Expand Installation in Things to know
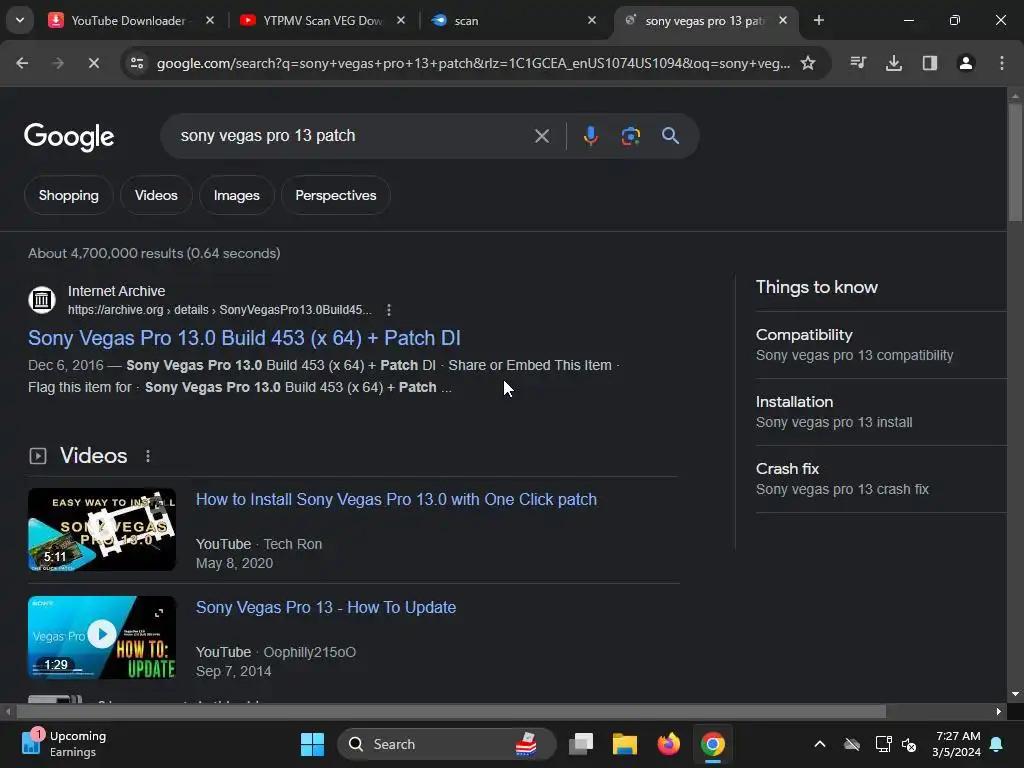The image size is (1024, 768). tap(881, 412)
